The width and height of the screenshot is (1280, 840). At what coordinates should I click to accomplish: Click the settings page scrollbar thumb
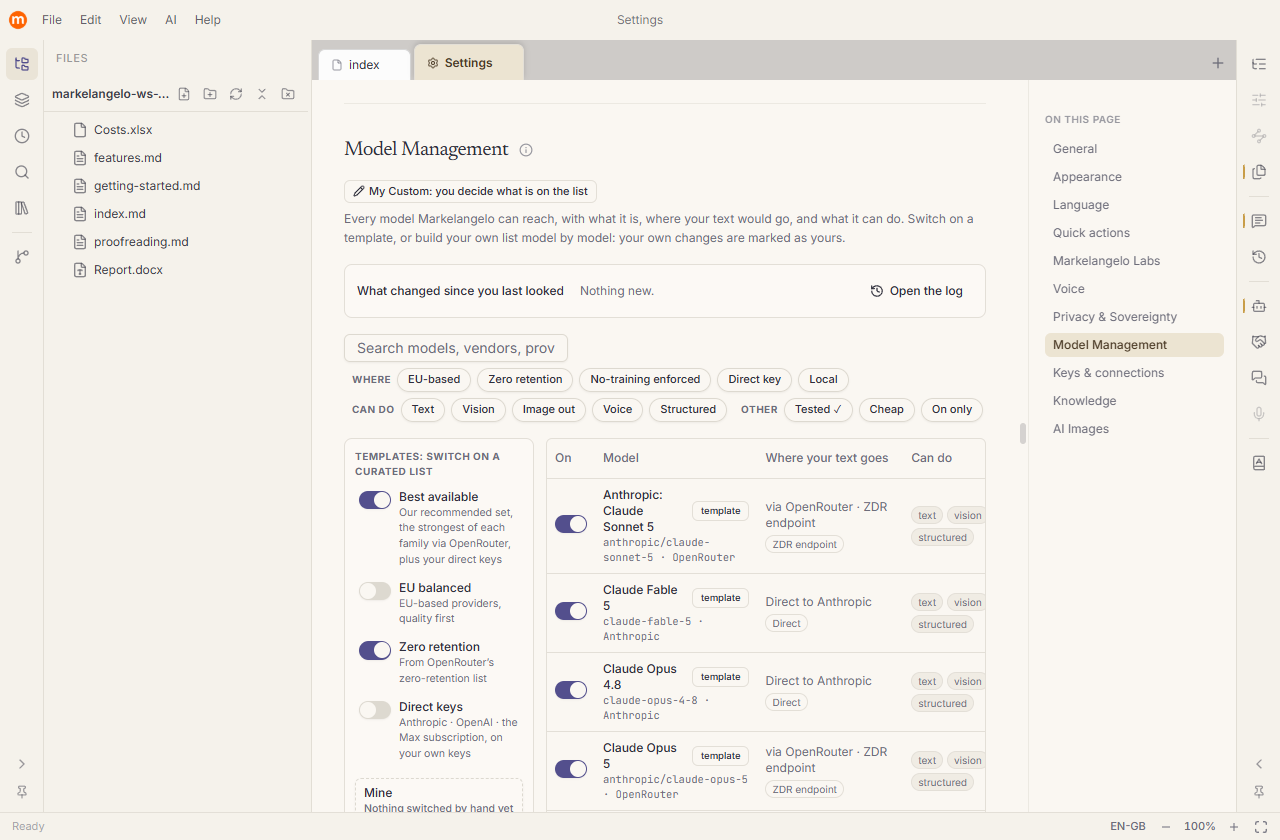point(1022,433)
